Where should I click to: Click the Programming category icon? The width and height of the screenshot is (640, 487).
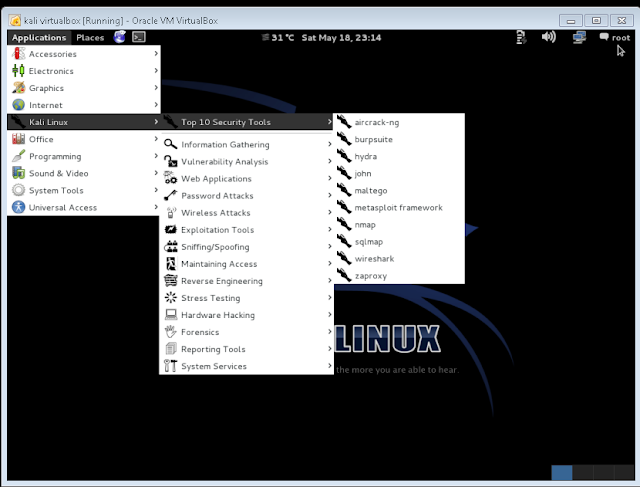click(18, 156)
